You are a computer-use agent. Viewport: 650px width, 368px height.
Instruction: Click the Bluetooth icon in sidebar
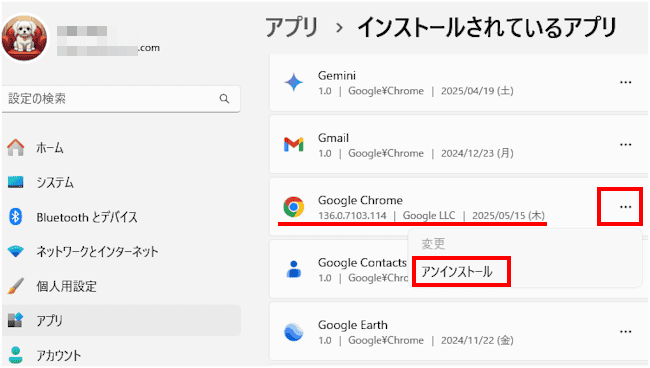coord(16,216)
